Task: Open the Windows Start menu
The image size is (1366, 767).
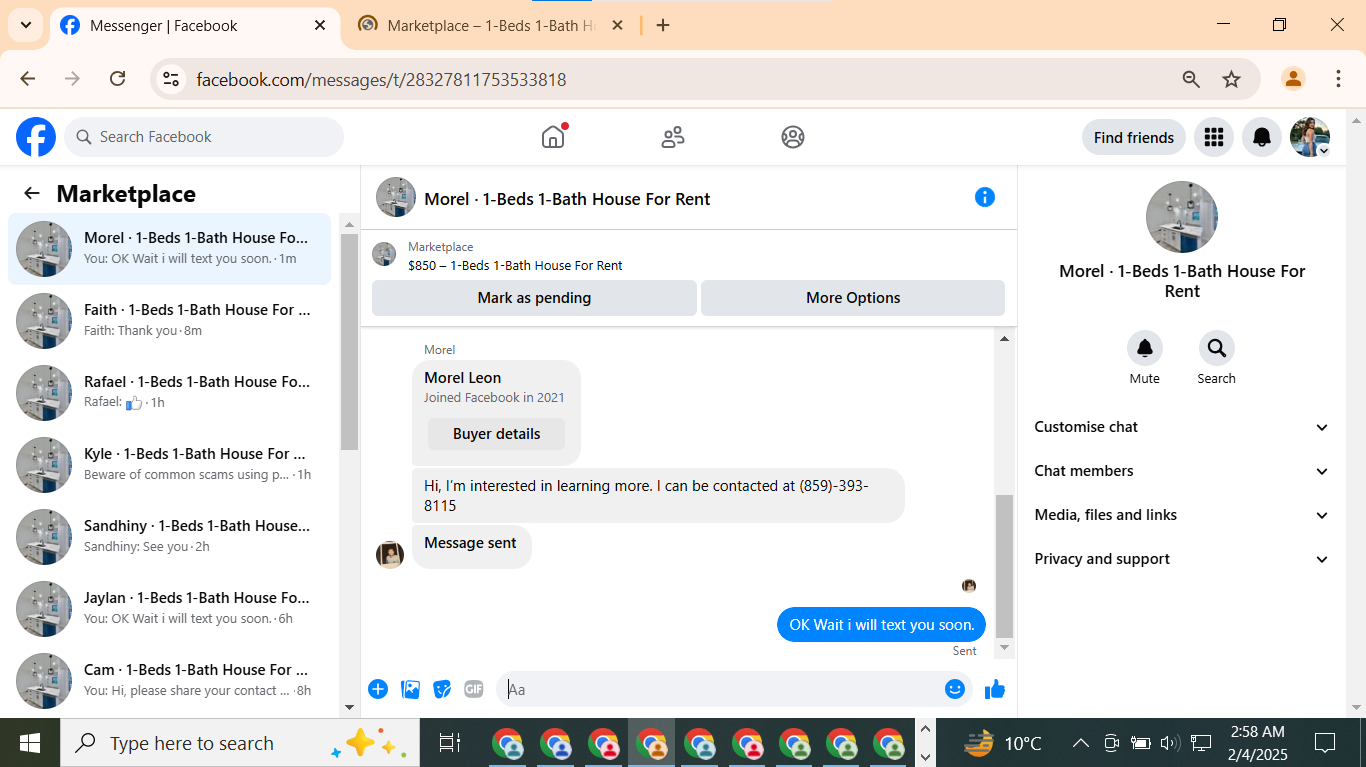Action: tap(30, 743)
